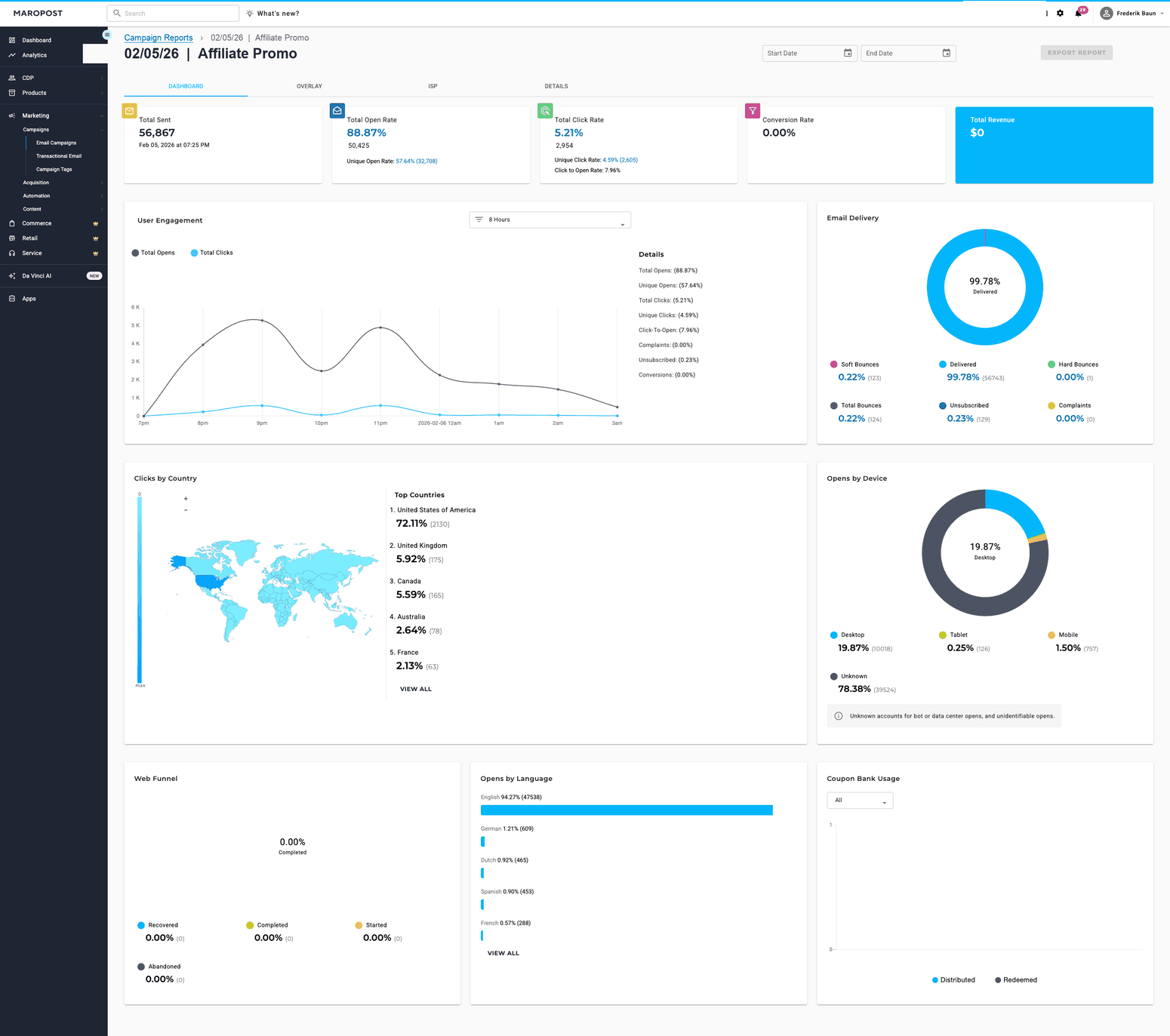Zoom out on the country map
The height and width of the screenshot is (1036, 1170).
186,511
